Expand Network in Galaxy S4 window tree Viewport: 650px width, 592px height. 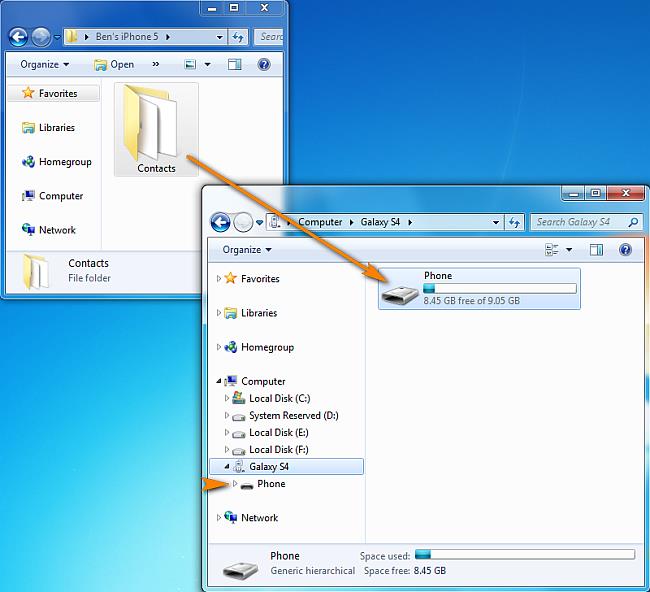pos(218,518)
